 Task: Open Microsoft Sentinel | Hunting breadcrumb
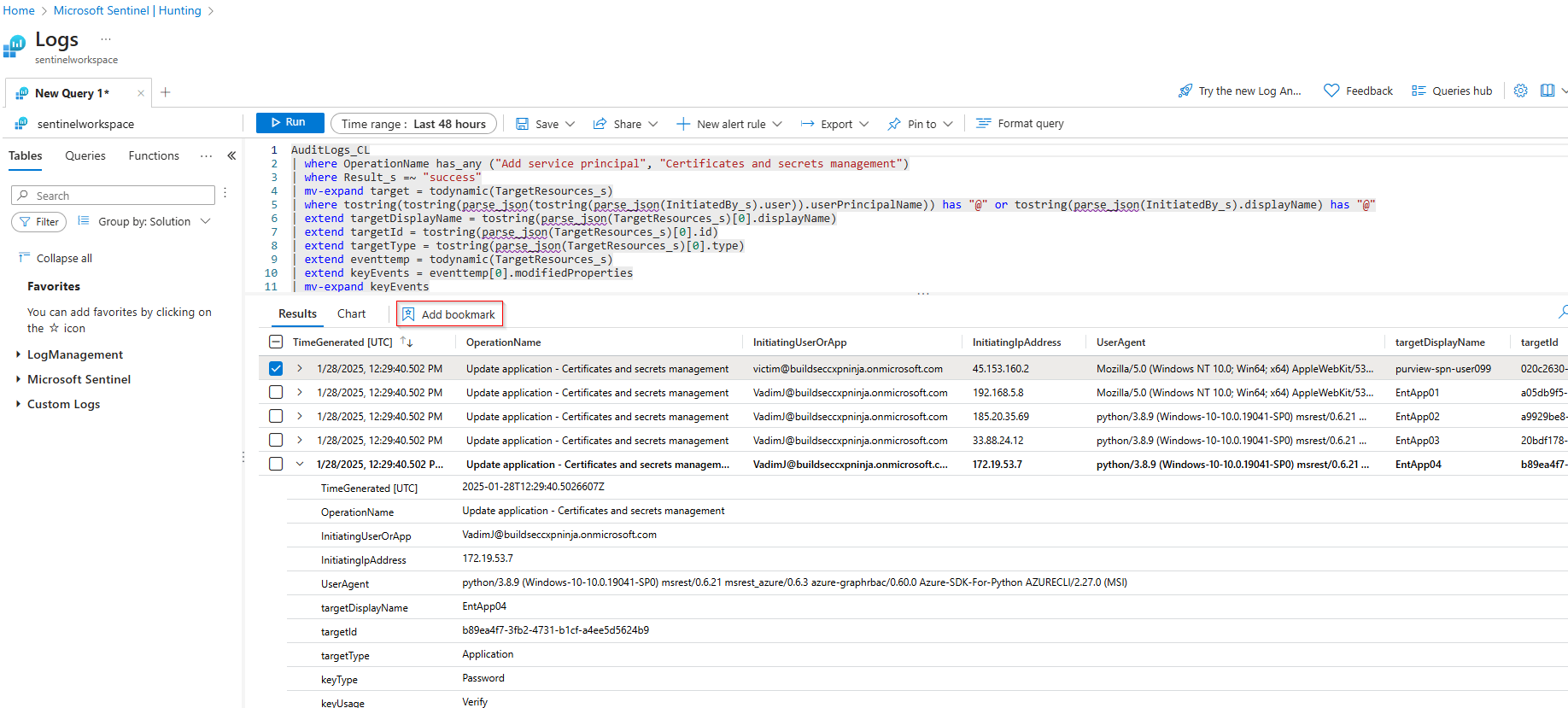pos(127,10)
